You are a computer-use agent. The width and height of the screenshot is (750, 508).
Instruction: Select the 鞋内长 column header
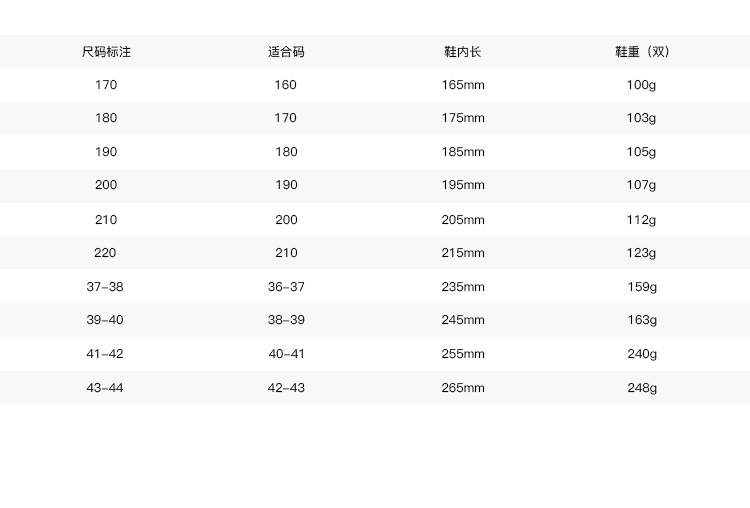pyautogui.click(x=463, y=51)
